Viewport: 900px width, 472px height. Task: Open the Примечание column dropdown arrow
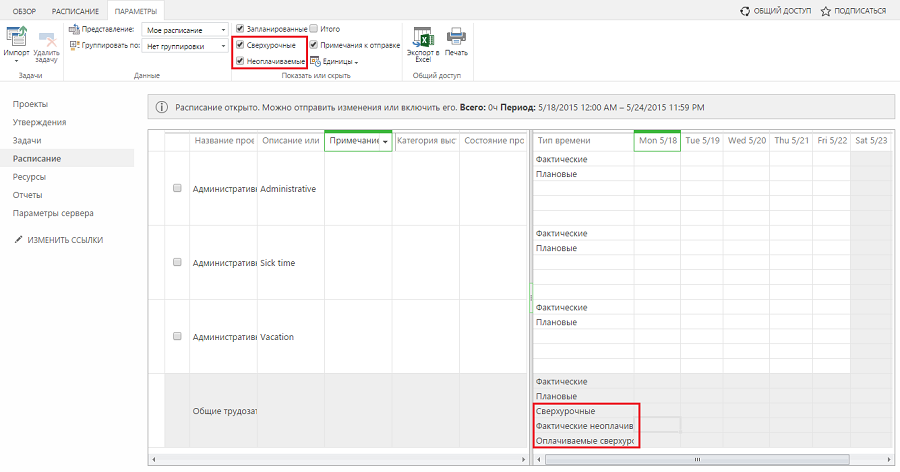tap(385, 141)
